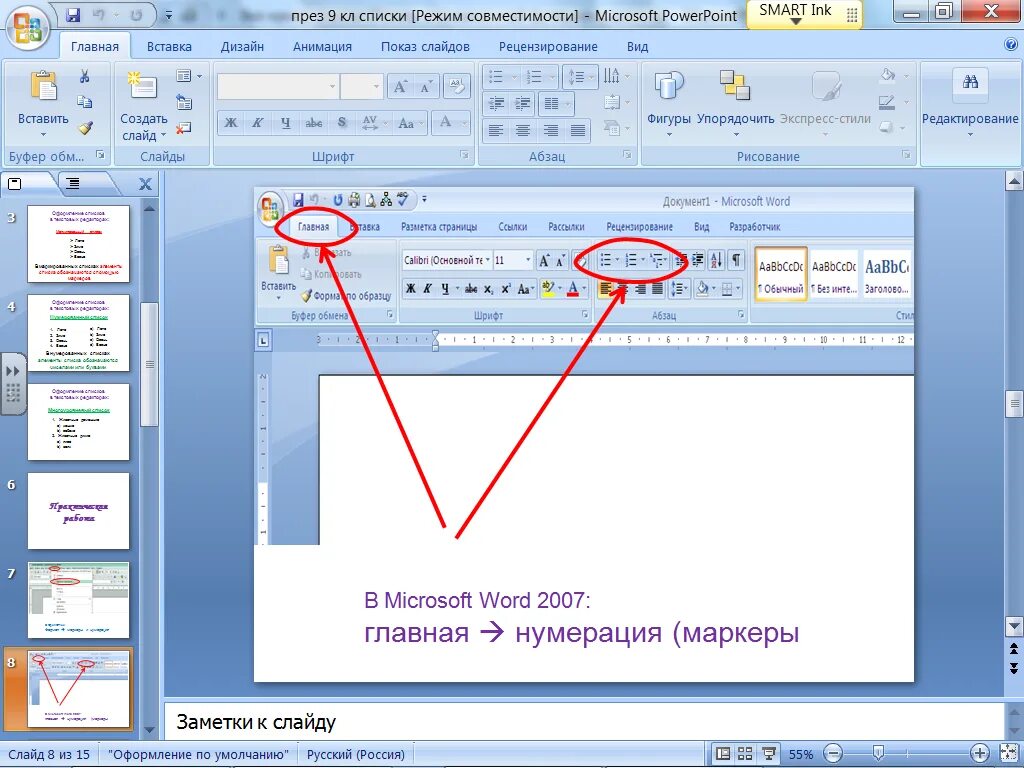Toggle align text right

pyautogui.click(x=550, y=130)
